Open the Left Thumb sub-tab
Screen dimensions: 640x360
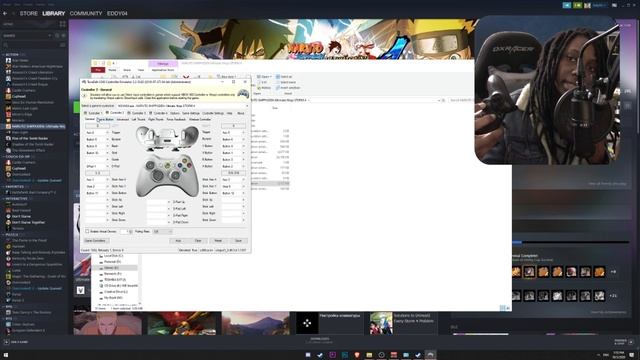pos(138,120)
